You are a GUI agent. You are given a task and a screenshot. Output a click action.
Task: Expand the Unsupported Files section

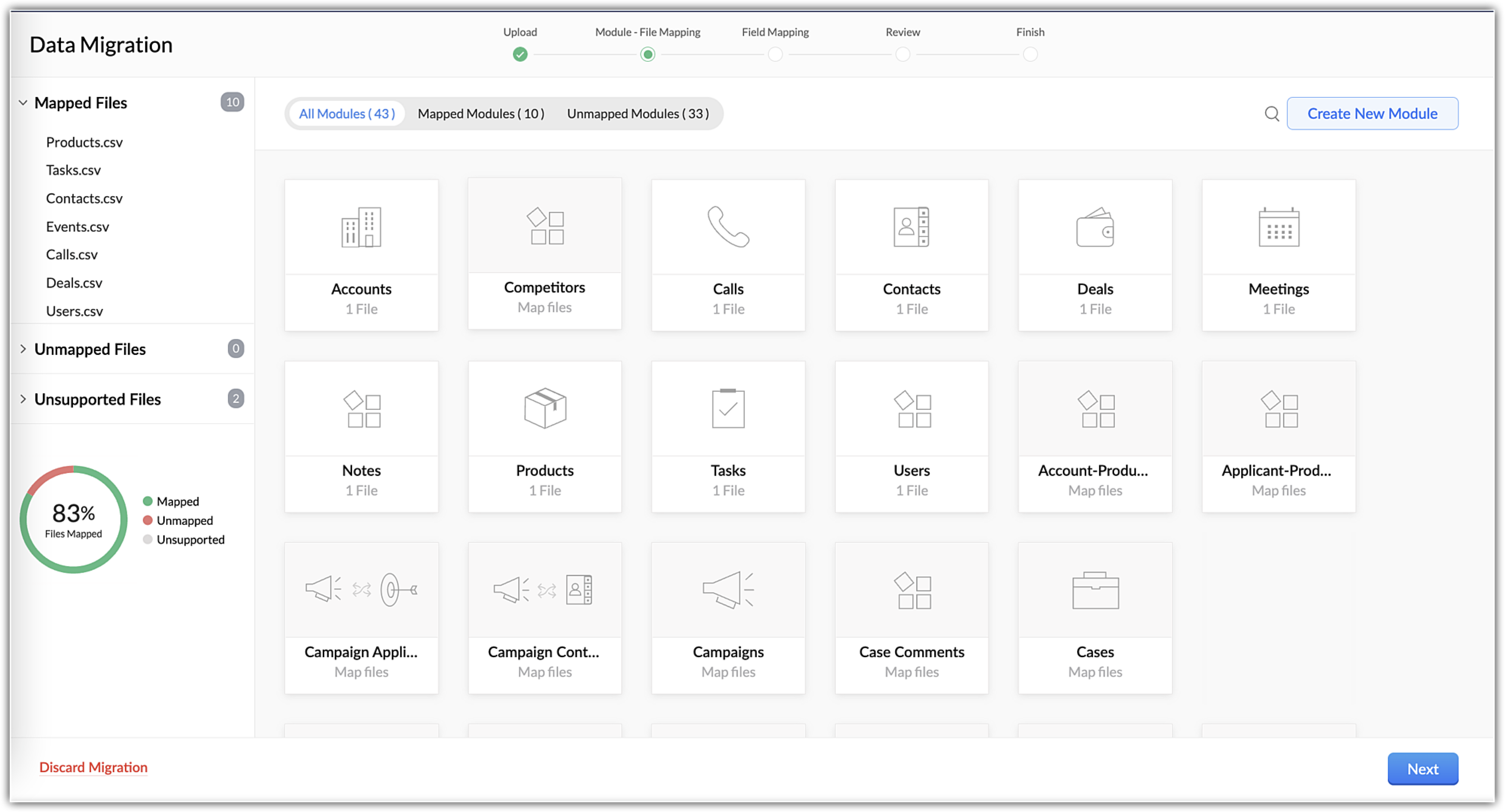tap(23, 399)
